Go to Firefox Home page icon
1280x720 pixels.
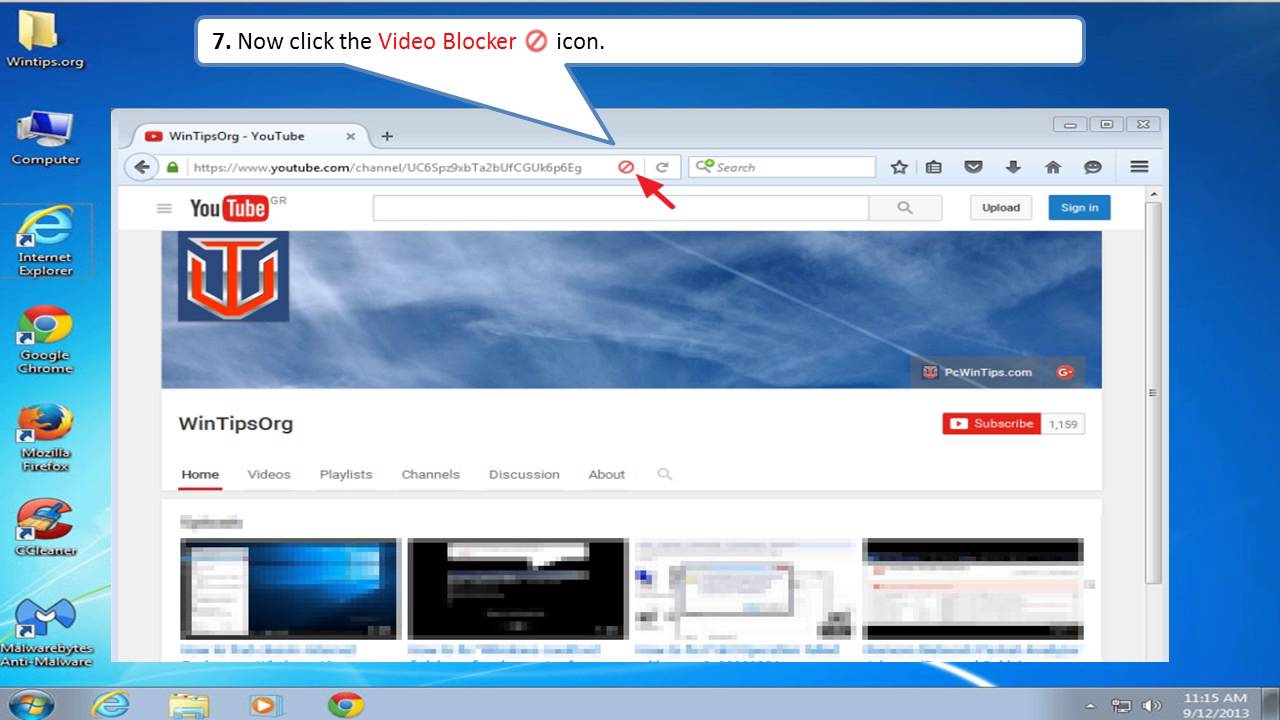(x=1053, y=167)
